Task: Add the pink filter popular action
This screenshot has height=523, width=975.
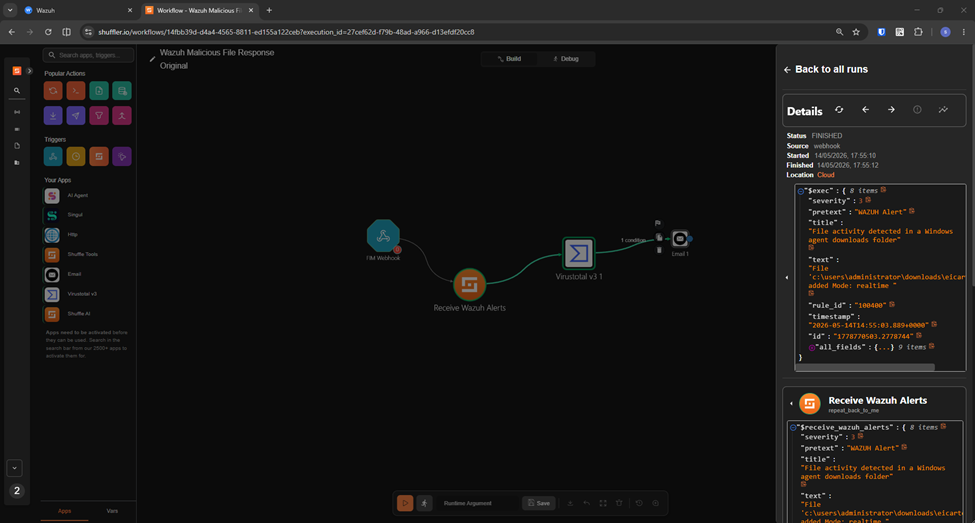Action: point(99,116)
